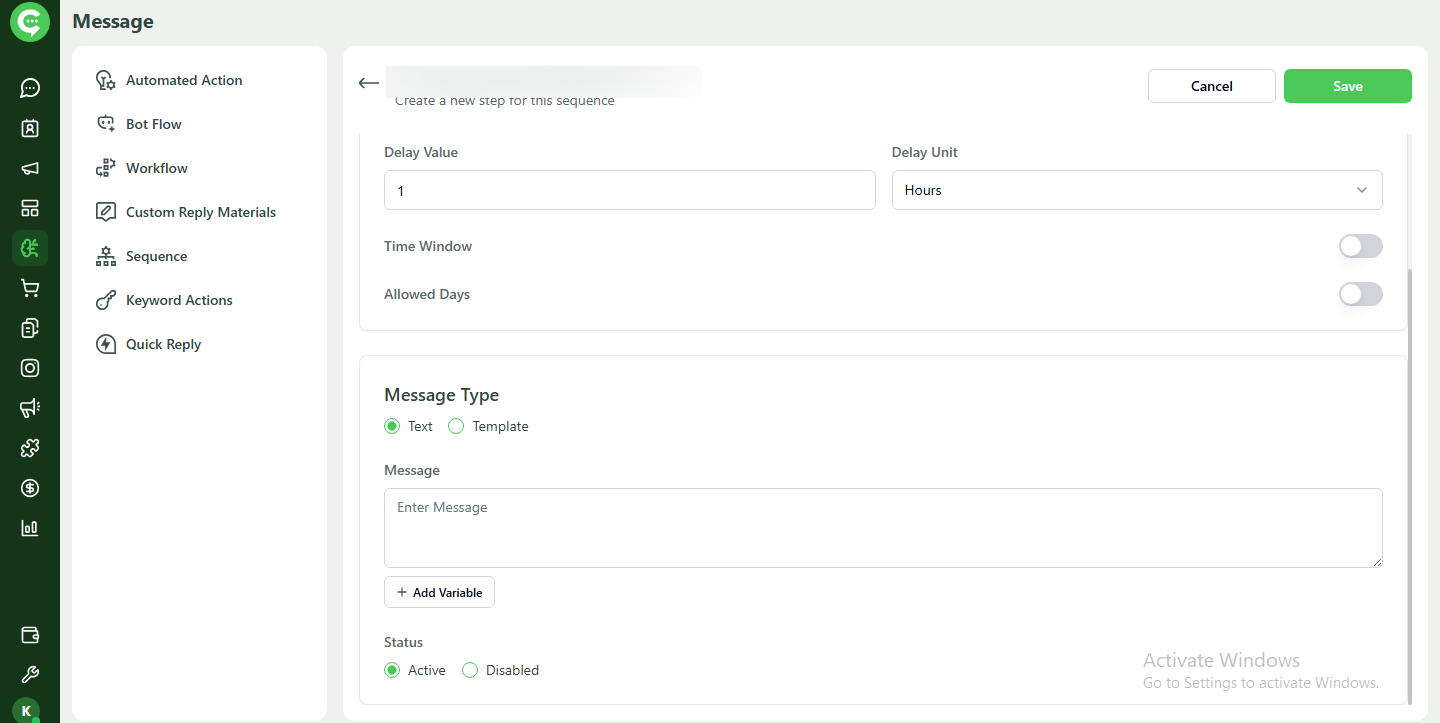Select the Template message type radio button

pyautogui.click(x=456, y=426)
